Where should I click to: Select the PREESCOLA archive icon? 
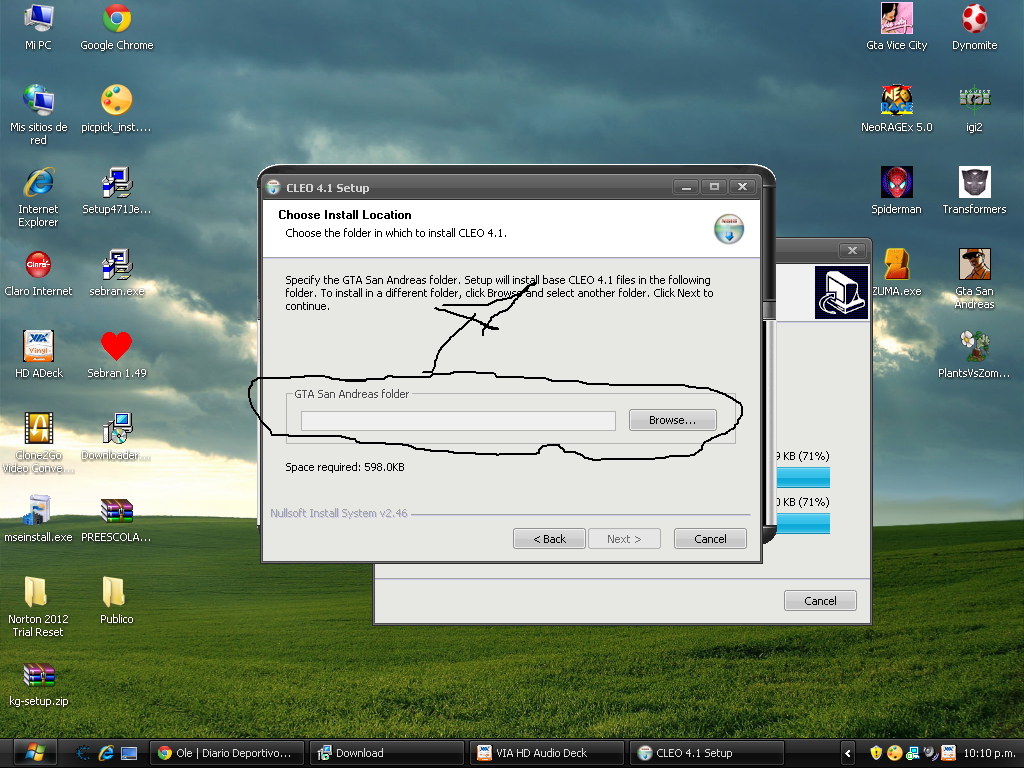pyautogui.click(x=117, y=519)
